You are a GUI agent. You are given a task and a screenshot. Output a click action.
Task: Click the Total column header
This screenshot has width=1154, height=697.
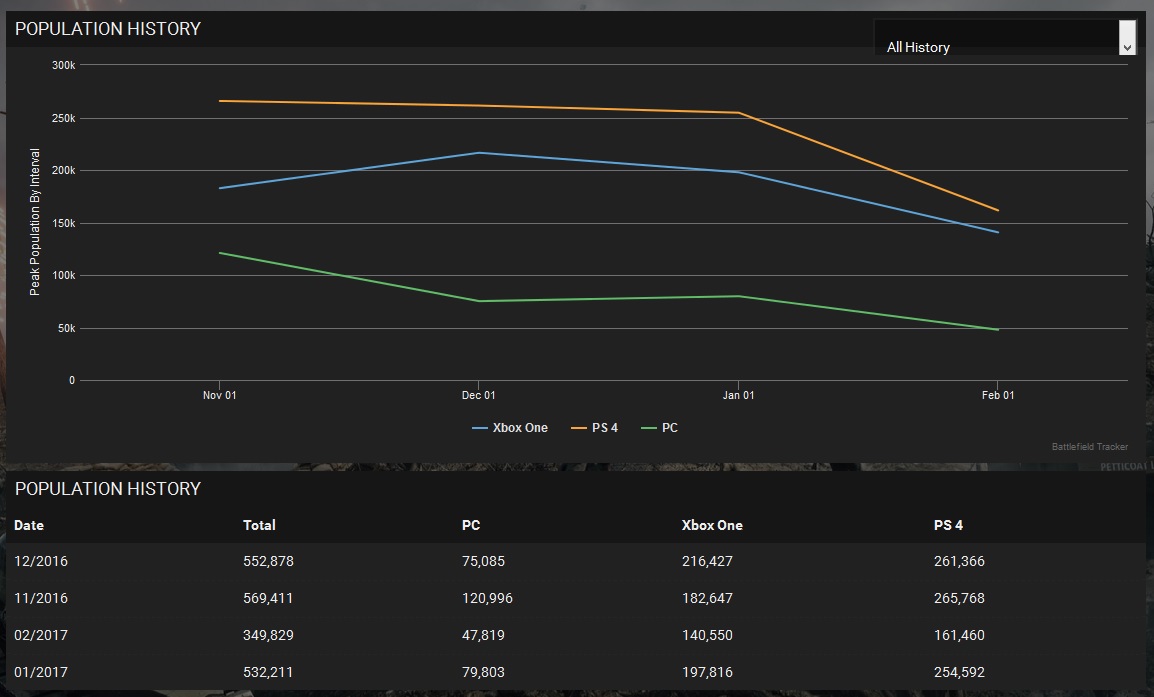pos(259,526)
